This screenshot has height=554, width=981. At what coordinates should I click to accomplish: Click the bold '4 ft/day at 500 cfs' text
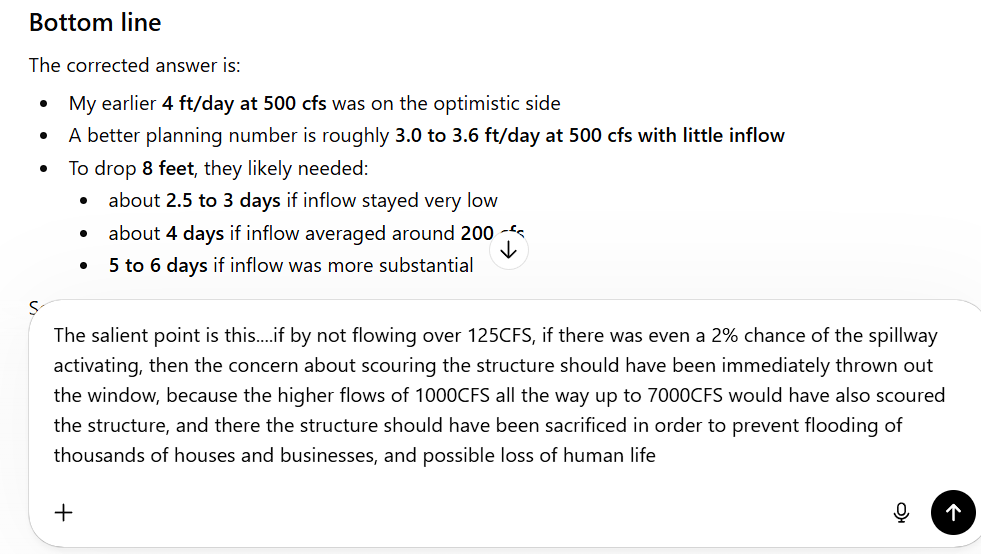(x=244, y=103)
